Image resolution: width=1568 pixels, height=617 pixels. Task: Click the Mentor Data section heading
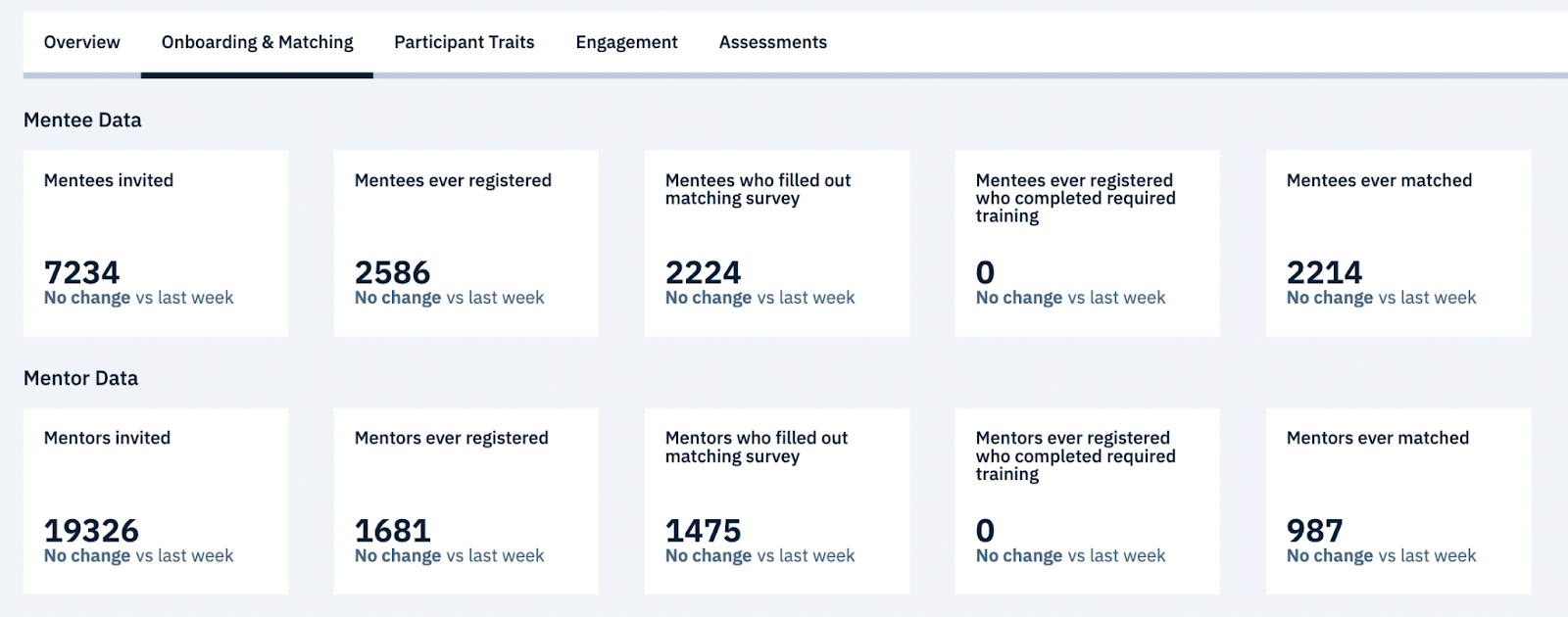coord(80,378)
